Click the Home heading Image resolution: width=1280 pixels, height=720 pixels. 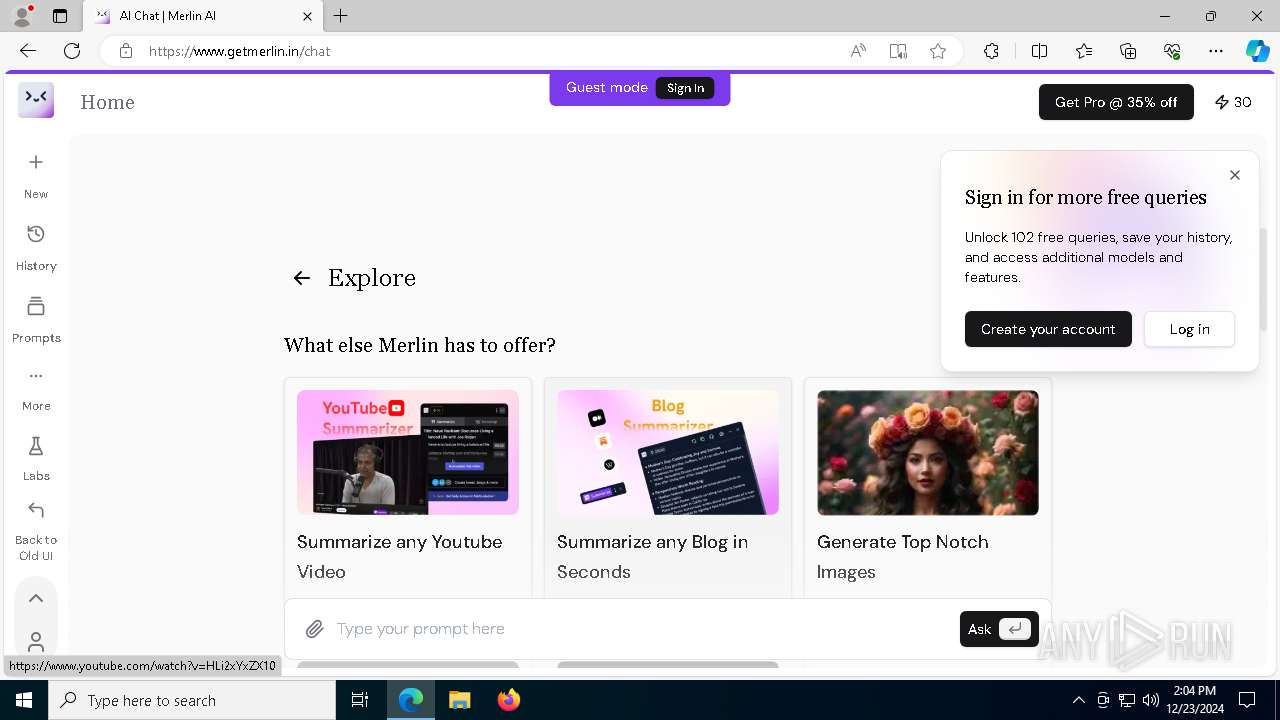click(107, 102)
